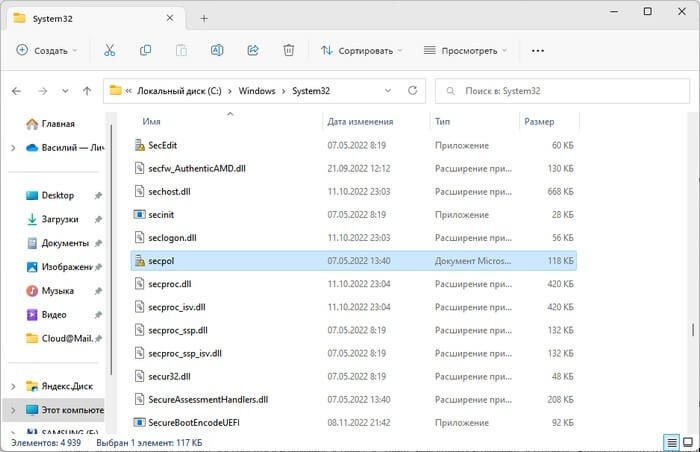The height and width of the screenshot is (452, 700).
Task: Go up one folder level arrow
Action: 87,91
